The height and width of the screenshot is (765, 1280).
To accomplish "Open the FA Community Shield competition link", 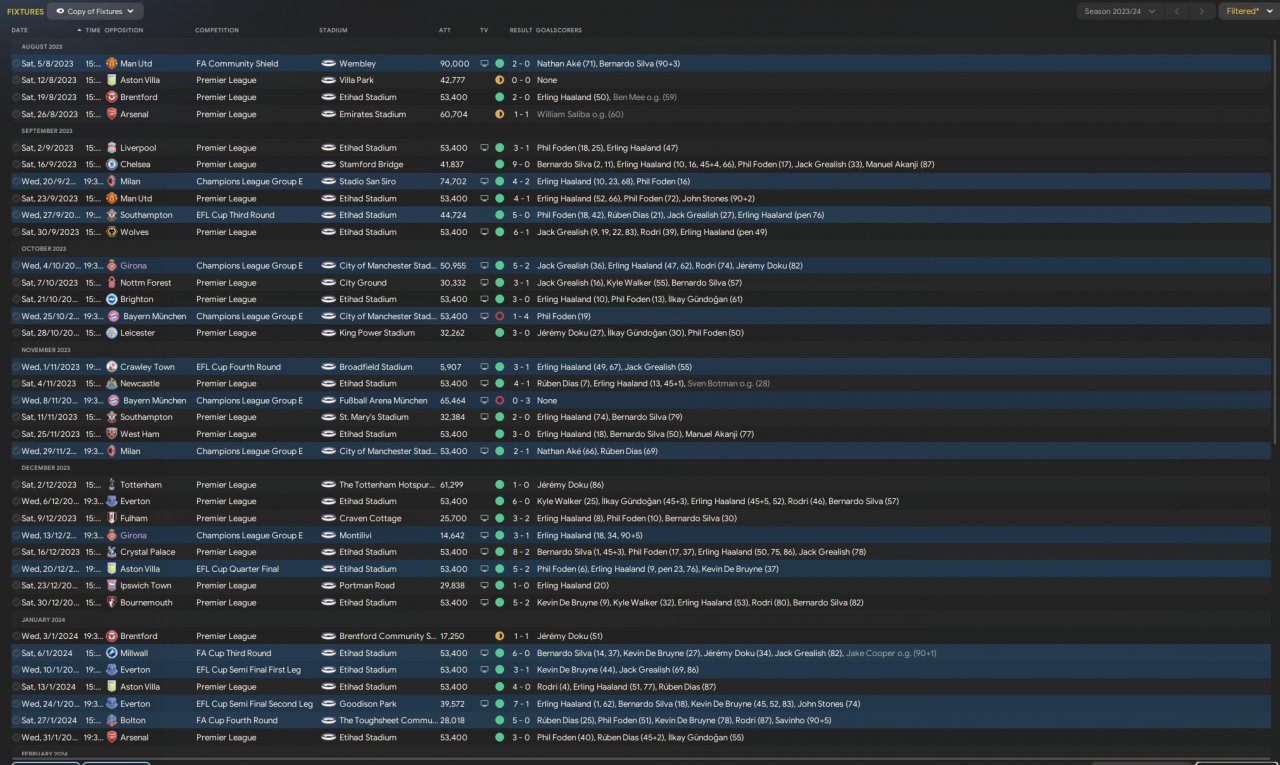I will 238,64.
